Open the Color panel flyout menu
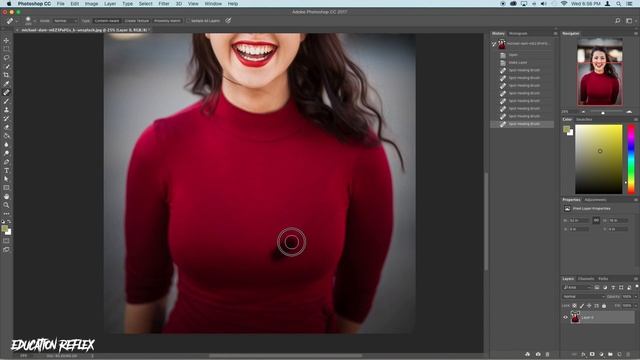Viewport: 640px width, 360px height. (636, 120)
